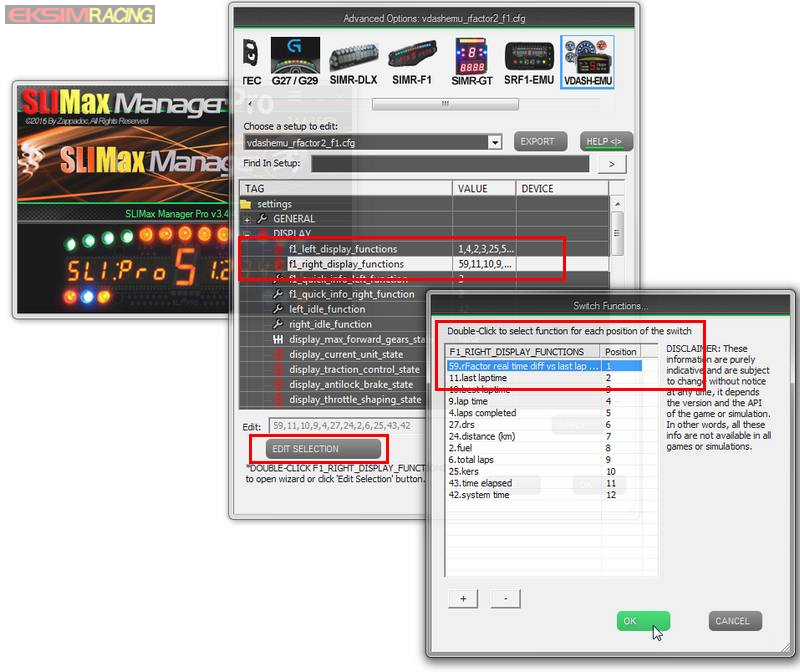Select the SIMR-DLX device icon
800x672 pixels.
[353, 61]
